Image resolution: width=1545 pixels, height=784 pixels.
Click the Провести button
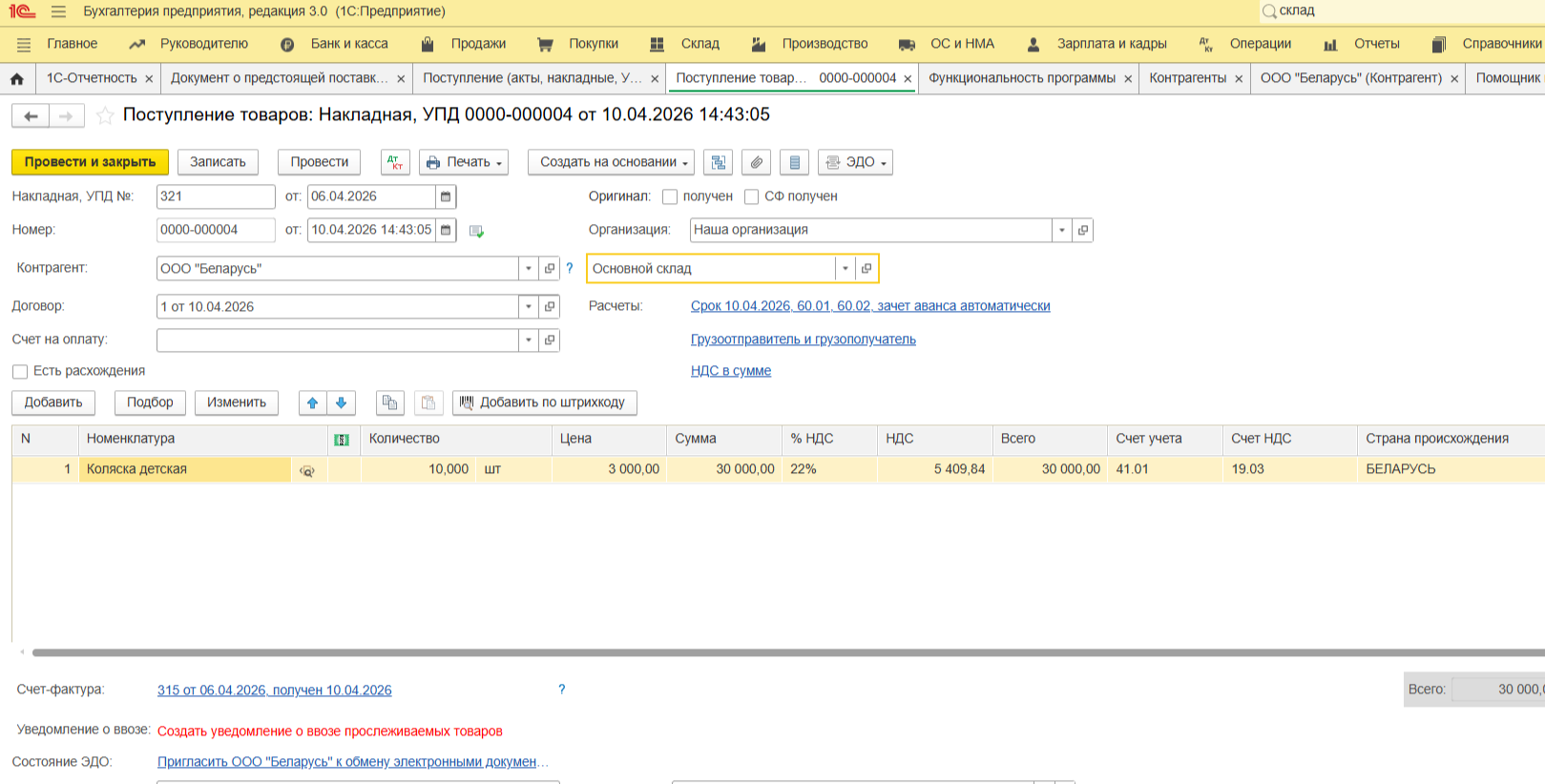(319, 162)
